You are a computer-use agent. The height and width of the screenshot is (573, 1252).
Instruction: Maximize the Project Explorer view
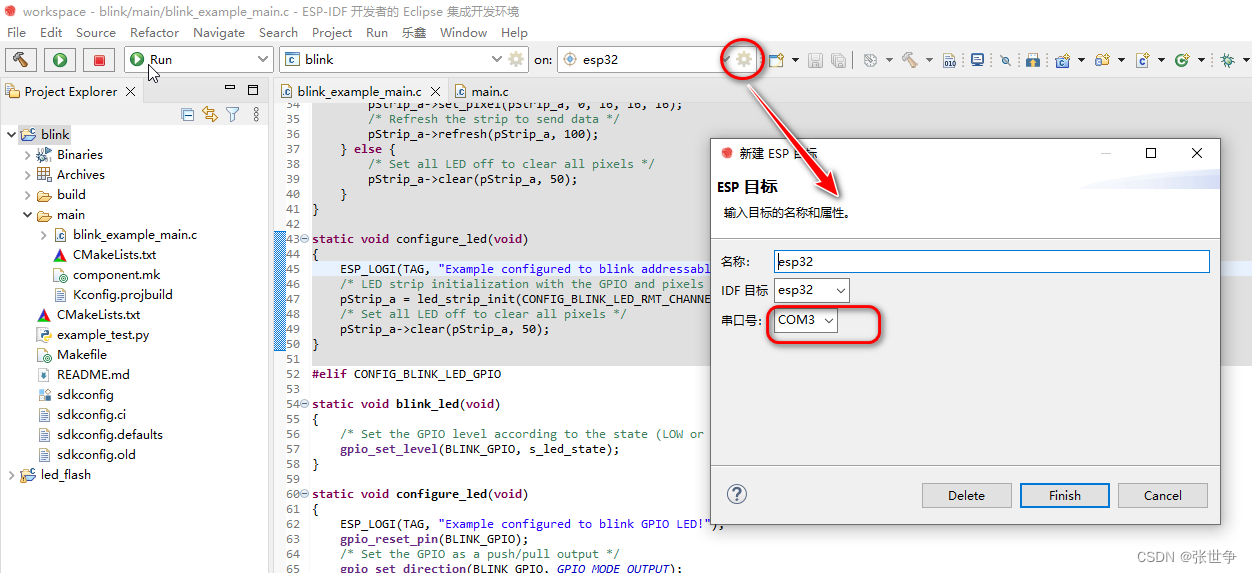coord(254,89)
